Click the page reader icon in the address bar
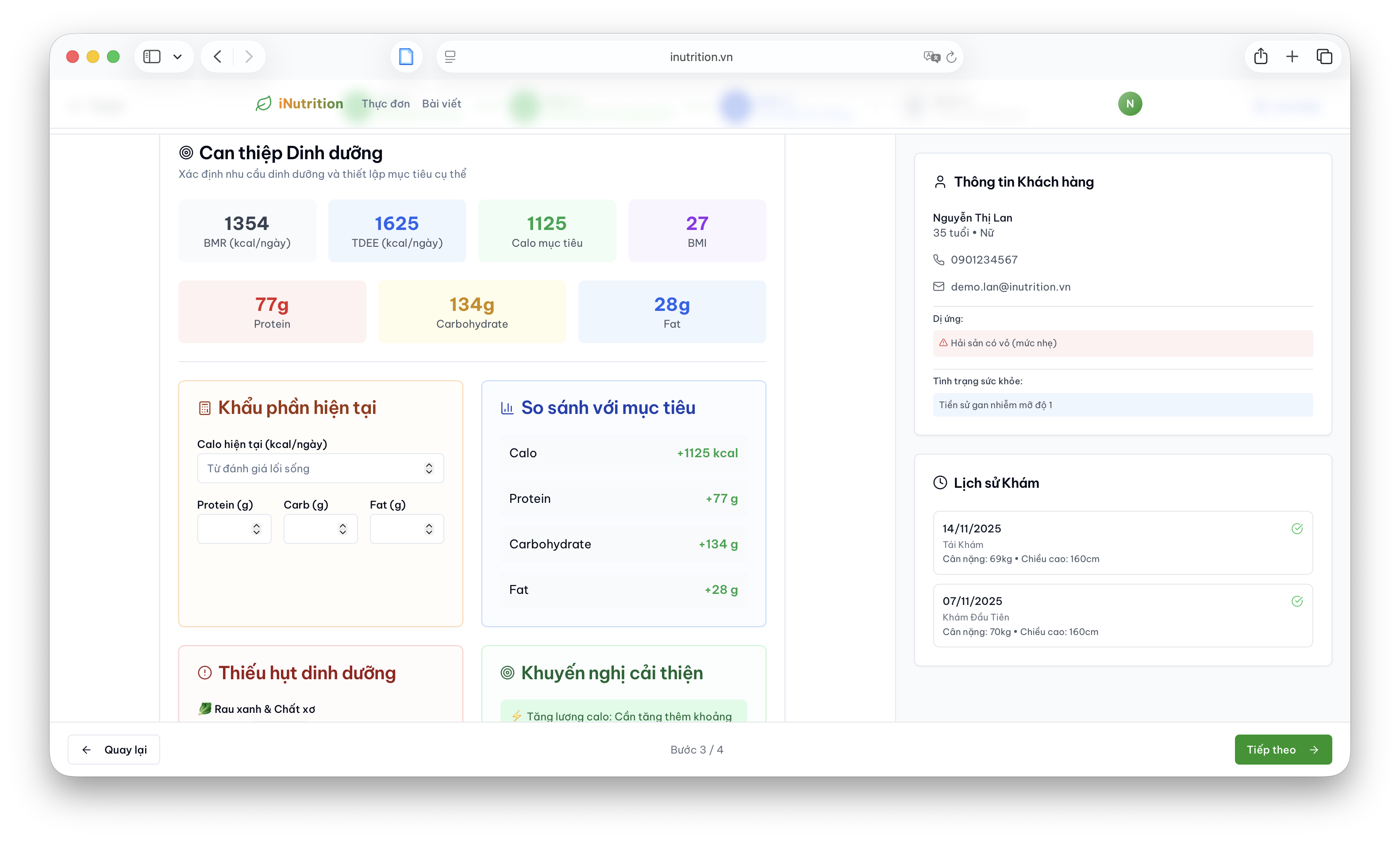1400x842 pixels. [x=450, y=57]
